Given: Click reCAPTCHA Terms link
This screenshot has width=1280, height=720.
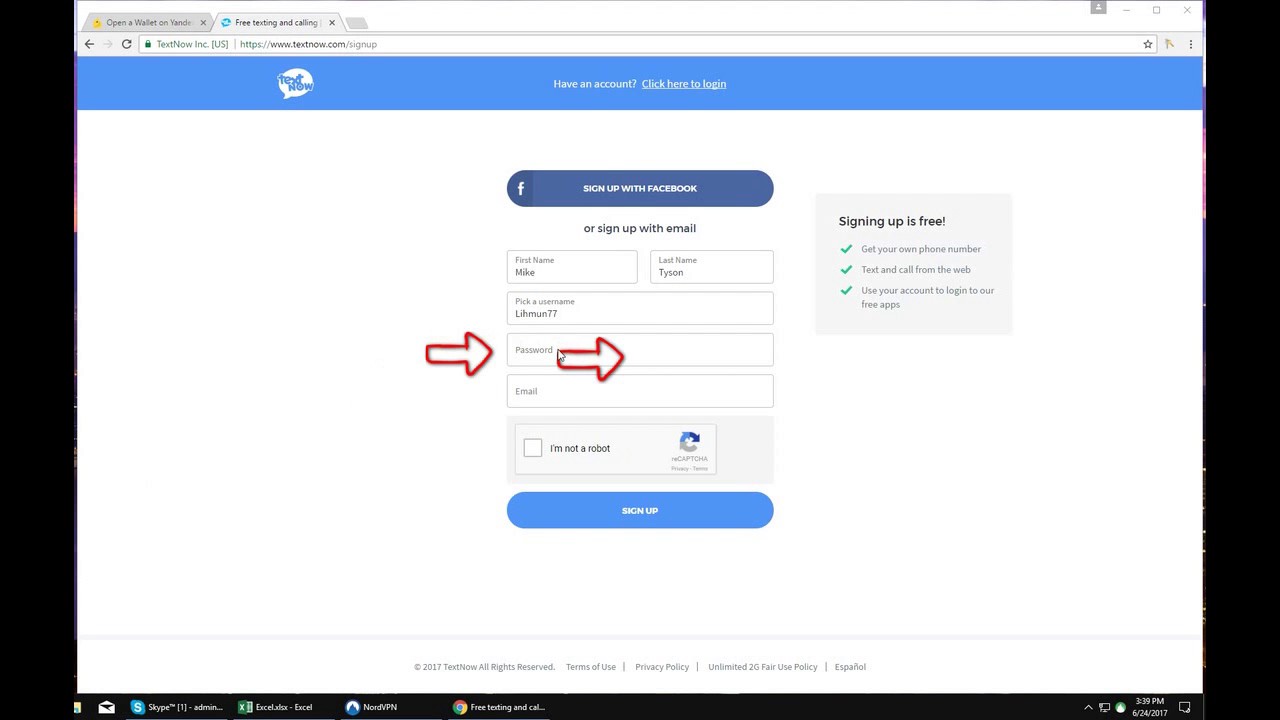Looking at the screenshot, I should (700, 469).
